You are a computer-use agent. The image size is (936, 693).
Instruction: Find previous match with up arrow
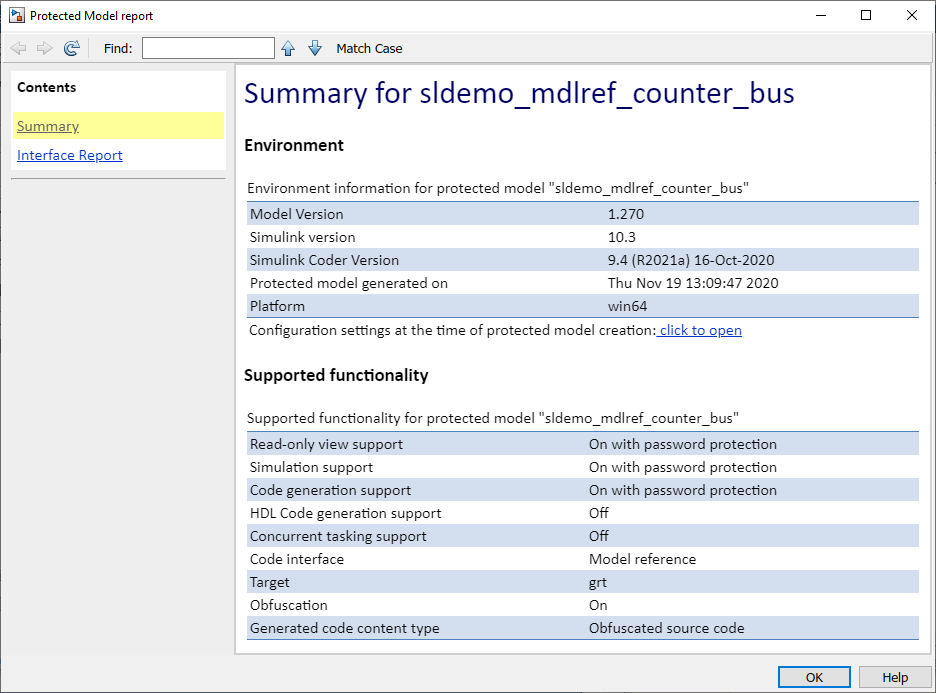tap(288, 48)
